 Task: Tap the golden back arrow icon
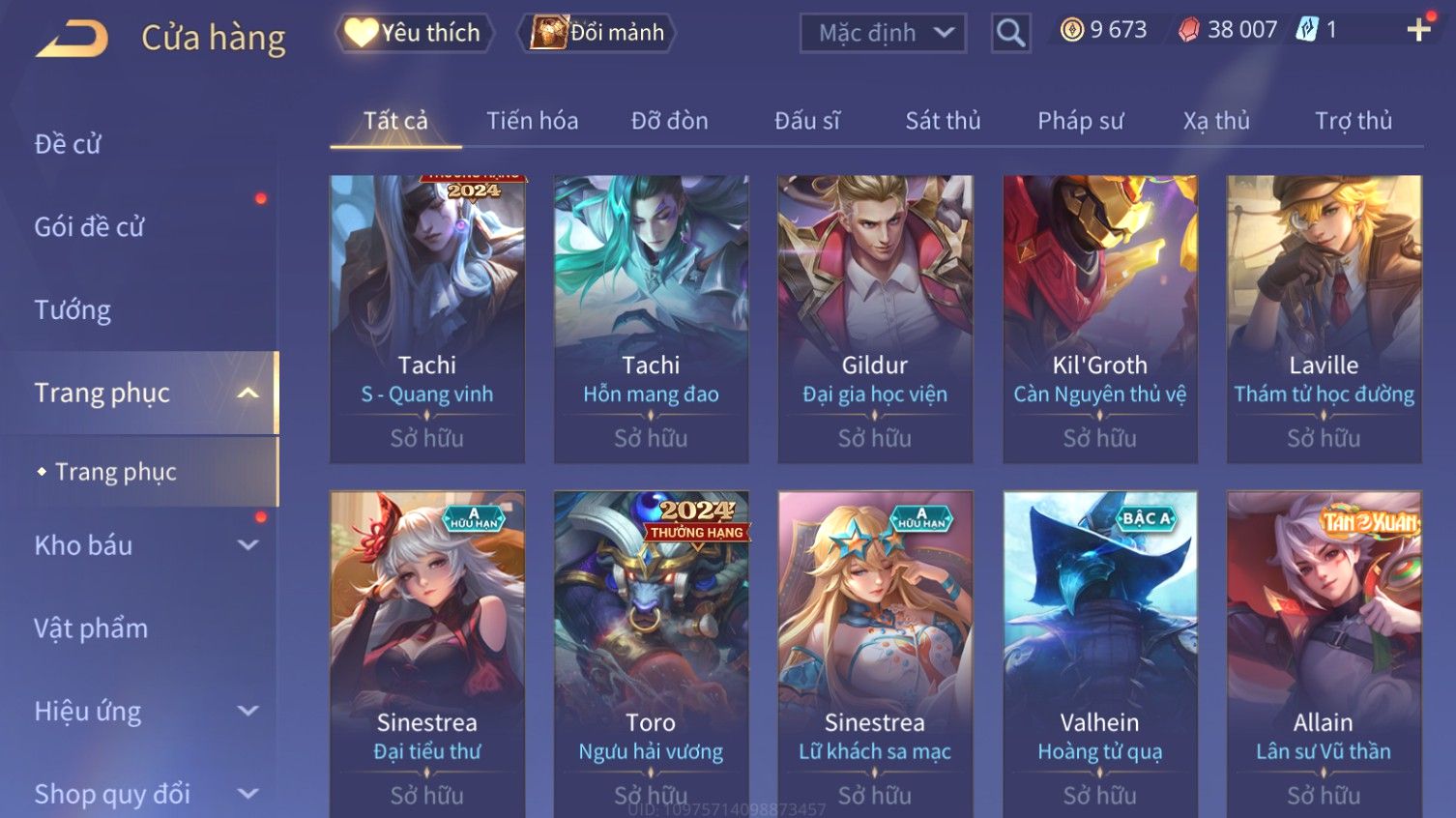pyautogui.click(x=72, y=39)
